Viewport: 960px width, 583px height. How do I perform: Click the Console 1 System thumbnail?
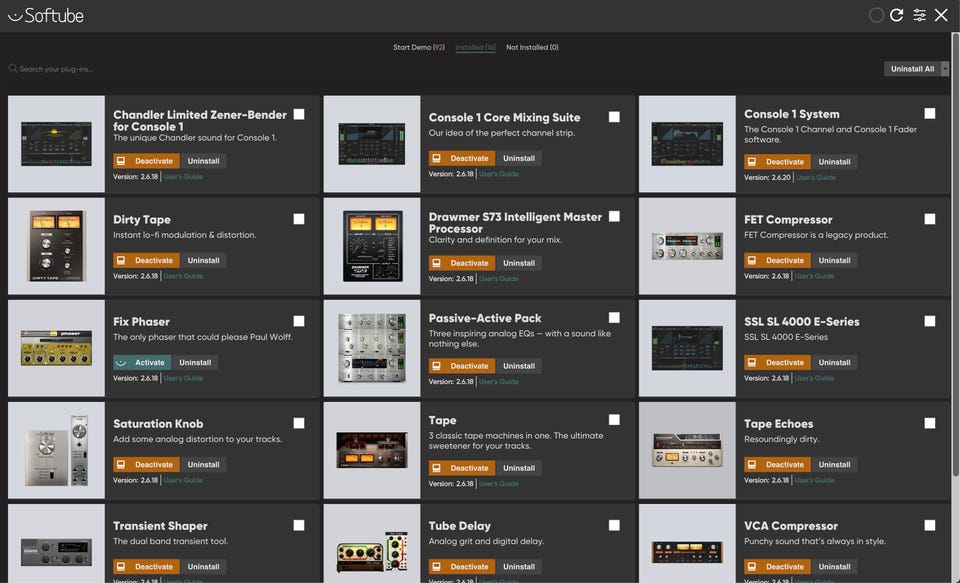coord(687,144)
